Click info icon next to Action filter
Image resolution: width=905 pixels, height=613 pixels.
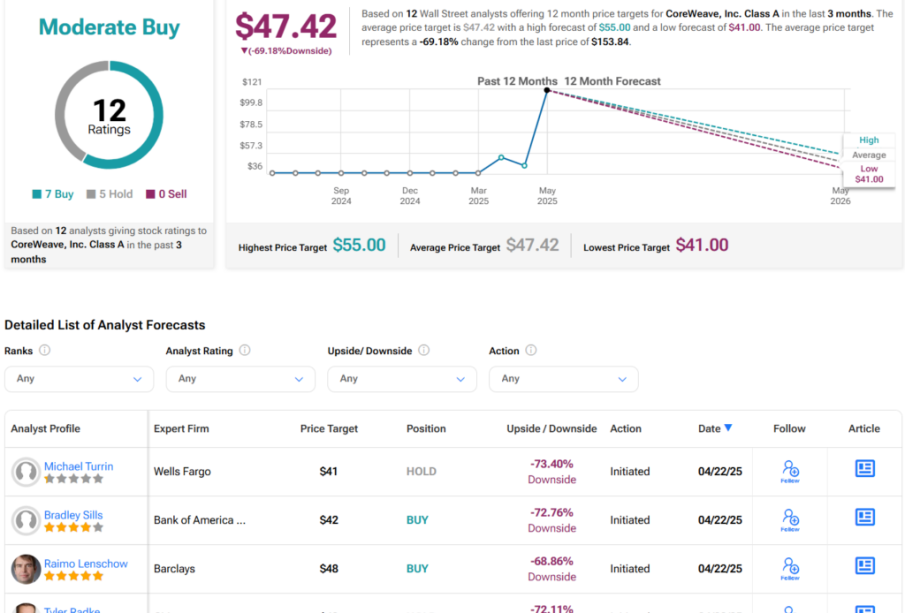531,351
